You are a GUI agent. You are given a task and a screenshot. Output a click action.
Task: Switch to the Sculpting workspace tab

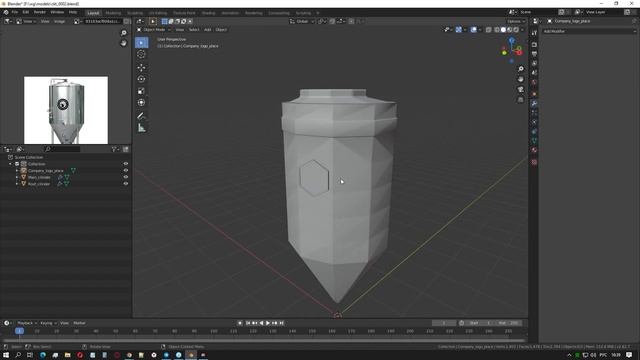pyautogui.click(x=135, y=13)
